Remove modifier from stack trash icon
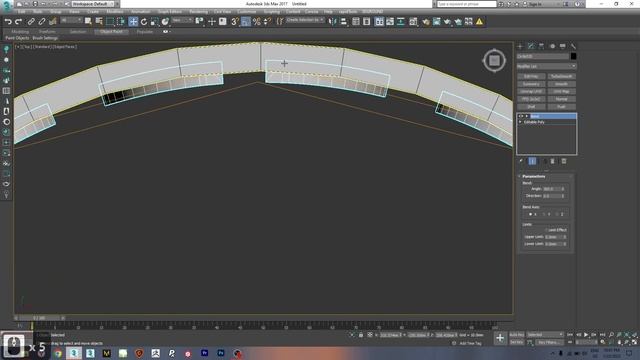Viewport: 640px width, 360px height. 553,161
